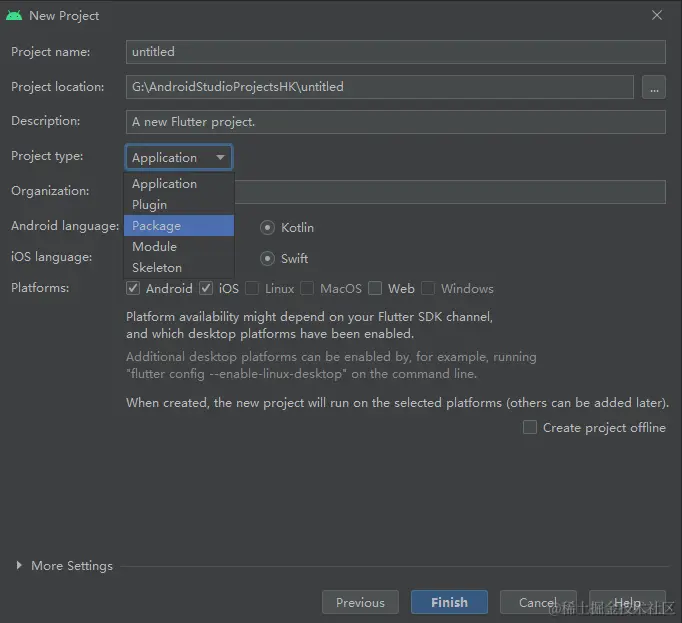Enable Create project offline checkbox
682x623 pixels.
click(x=530, y=427)
